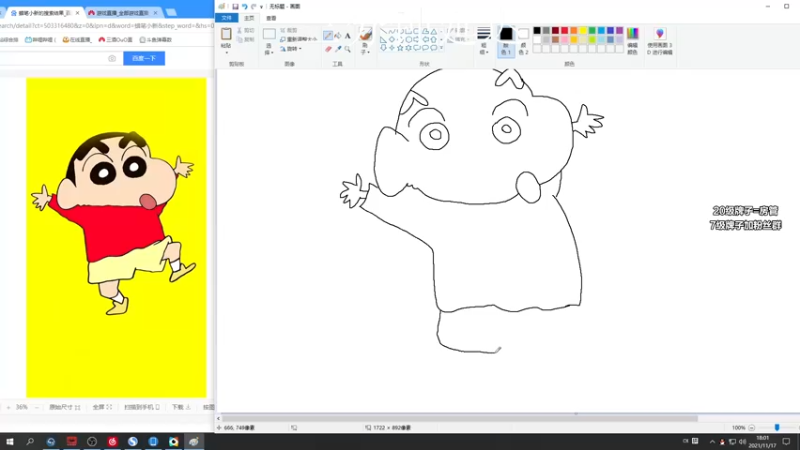Viewport: 800px width, 450px height.
Task: Click the download button below image
Action: (x=181, y=407)
